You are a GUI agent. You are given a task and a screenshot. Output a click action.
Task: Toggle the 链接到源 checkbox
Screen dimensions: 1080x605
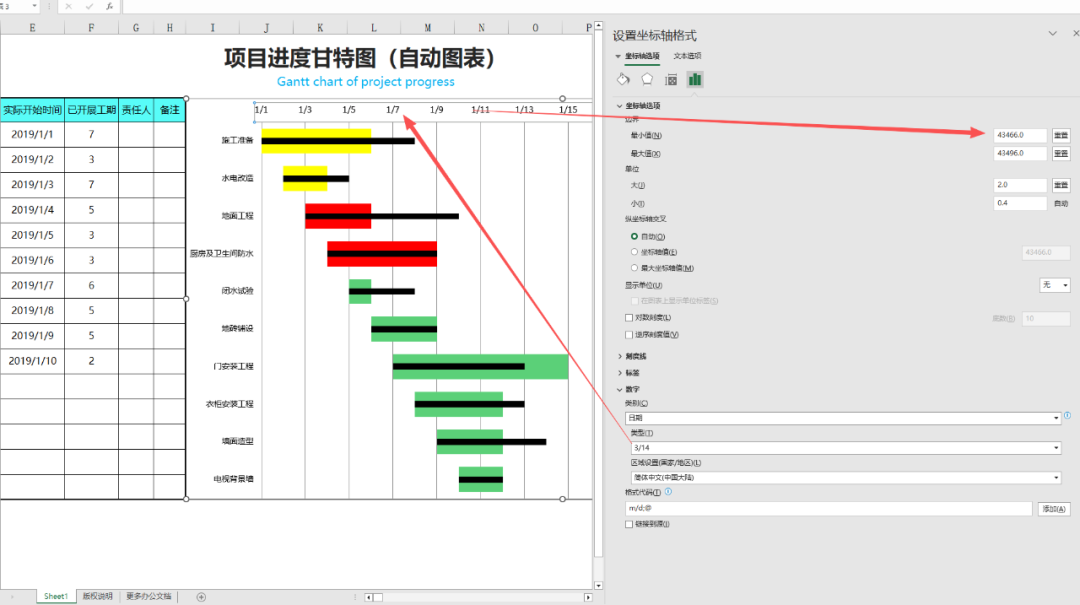click(629, 524)
